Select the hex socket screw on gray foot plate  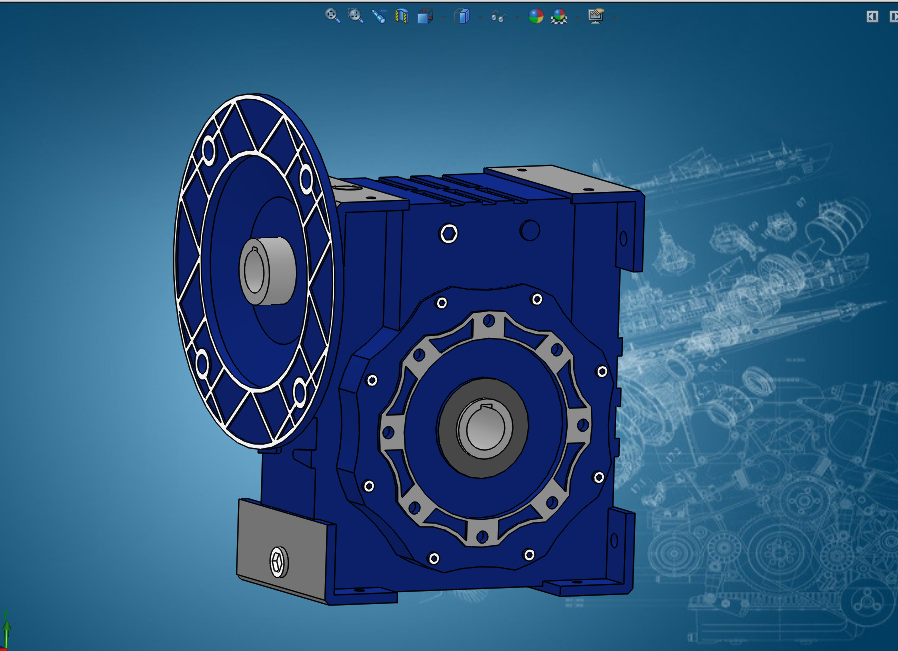(x=279, y=562)
